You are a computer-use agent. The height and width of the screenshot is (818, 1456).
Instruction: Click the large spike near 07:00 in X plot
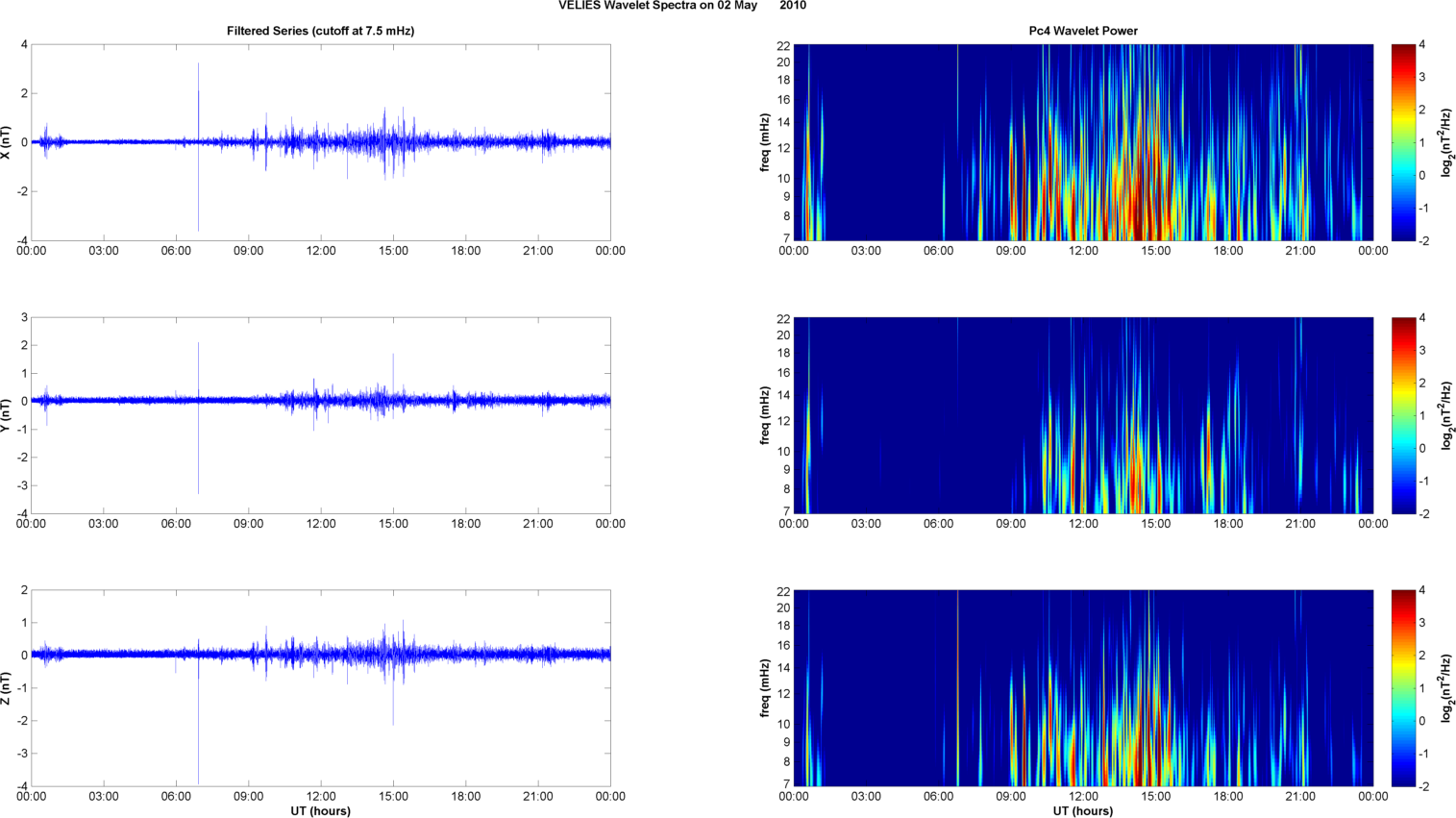pyautogui.click(x=199, y=144)
